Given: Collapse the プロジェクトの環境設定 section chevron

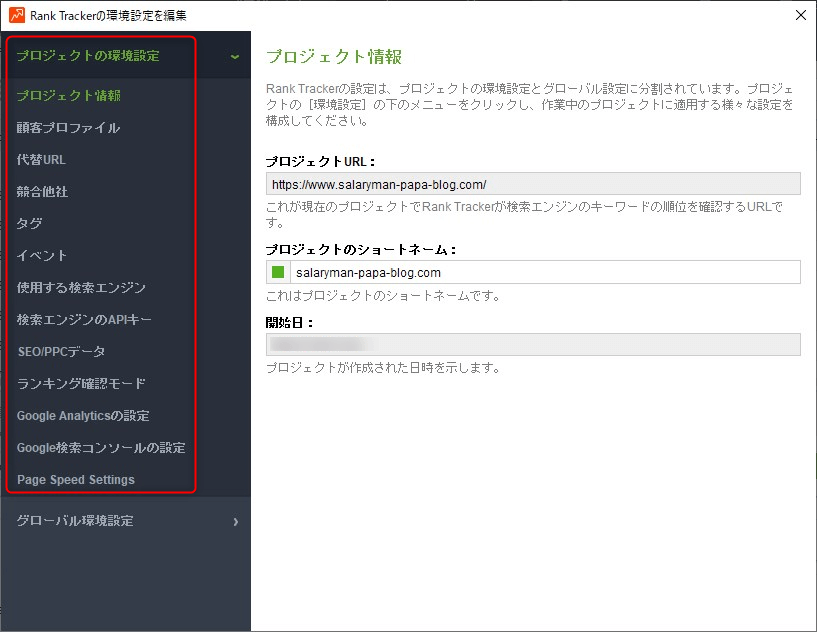Looking at the screenshot, I should (235, 56).
